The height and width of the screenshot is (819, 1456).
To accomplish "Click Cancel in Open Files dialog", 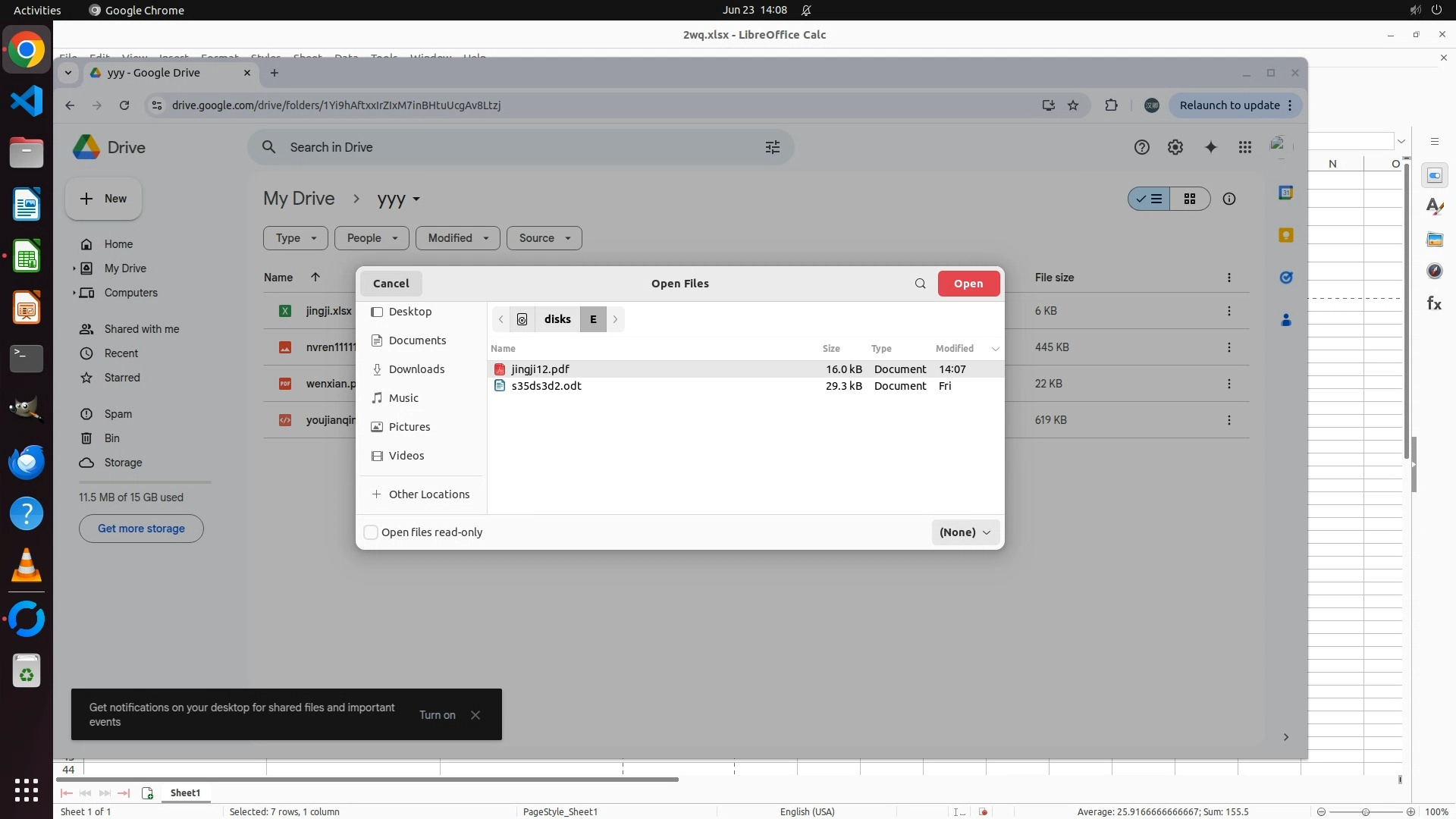I will pos(391,284).
